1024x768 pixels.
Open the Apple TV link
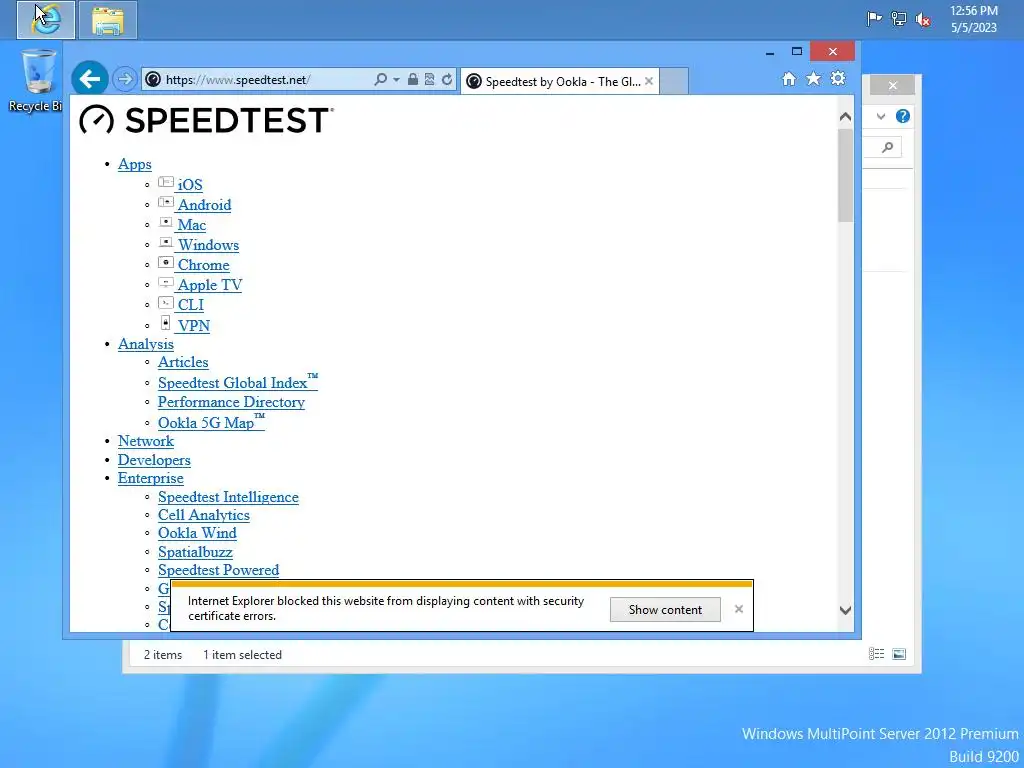(210, 285)
